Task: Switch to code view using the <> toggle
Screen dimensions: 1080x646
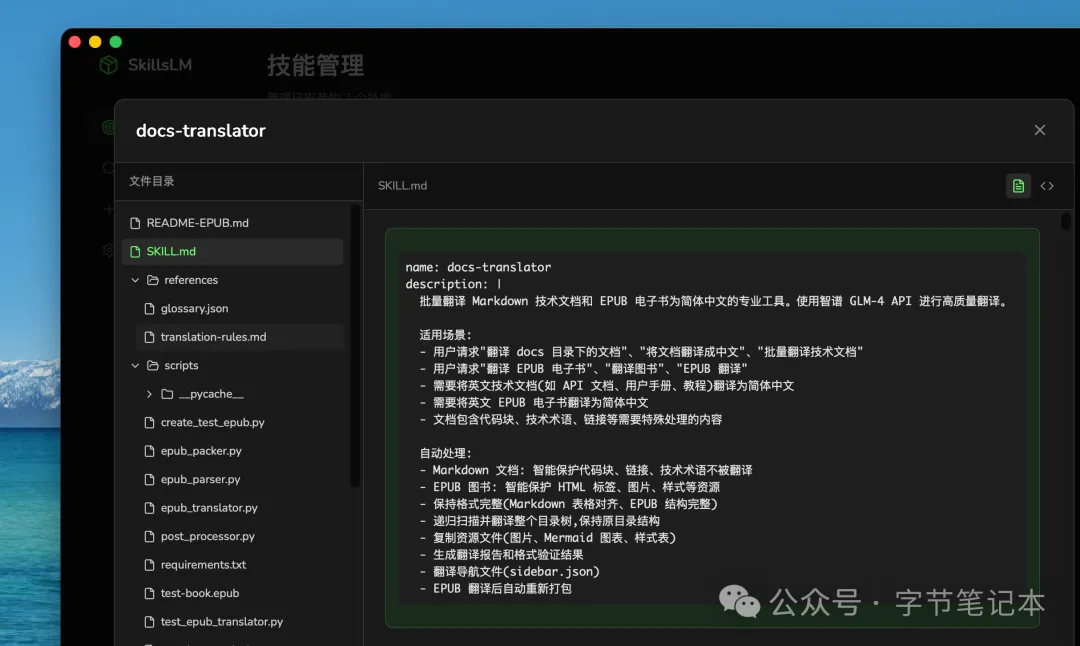Action: pos(1048,185)
